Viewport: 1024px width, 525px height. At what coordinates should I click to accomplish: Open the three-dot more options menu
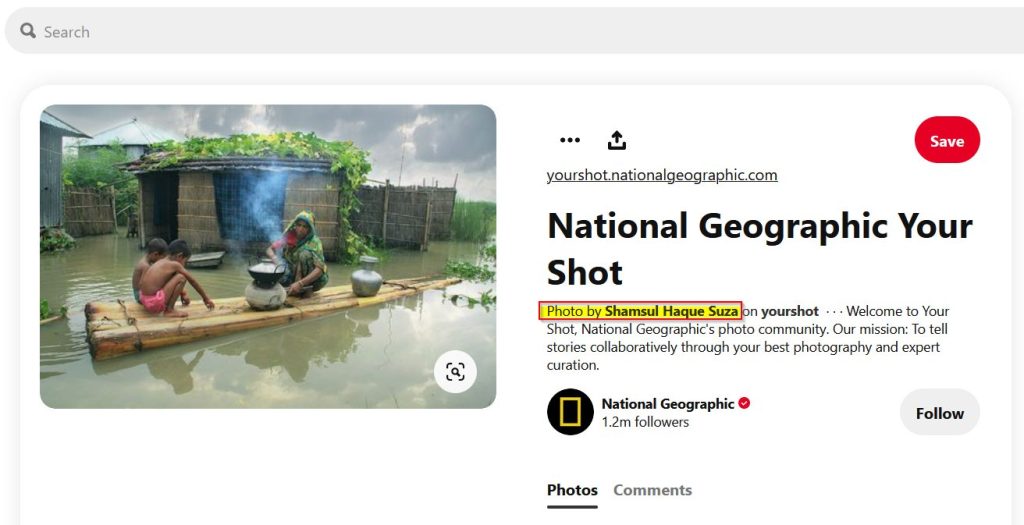[569, 140]
